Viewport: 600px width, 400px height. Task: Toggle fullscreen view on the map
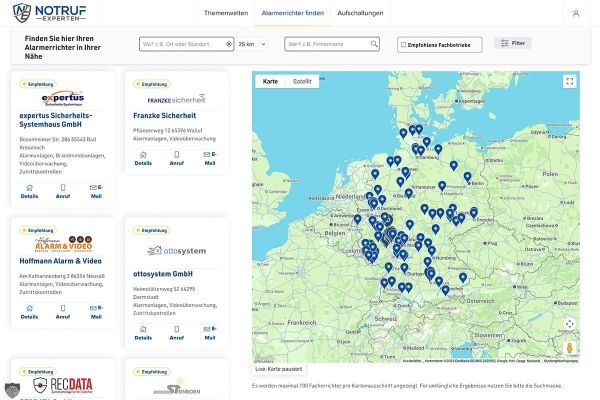coord(569,82)
